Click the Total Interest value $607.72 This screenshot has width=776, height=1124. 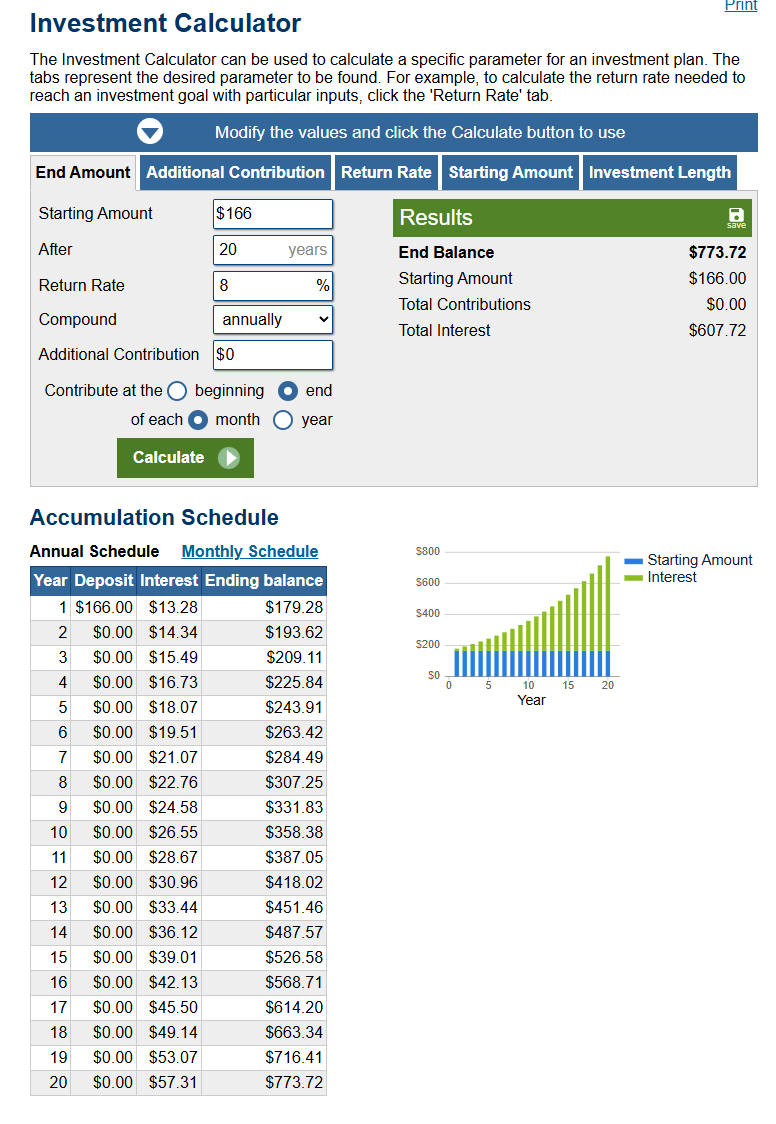click(x=717, y=330)
